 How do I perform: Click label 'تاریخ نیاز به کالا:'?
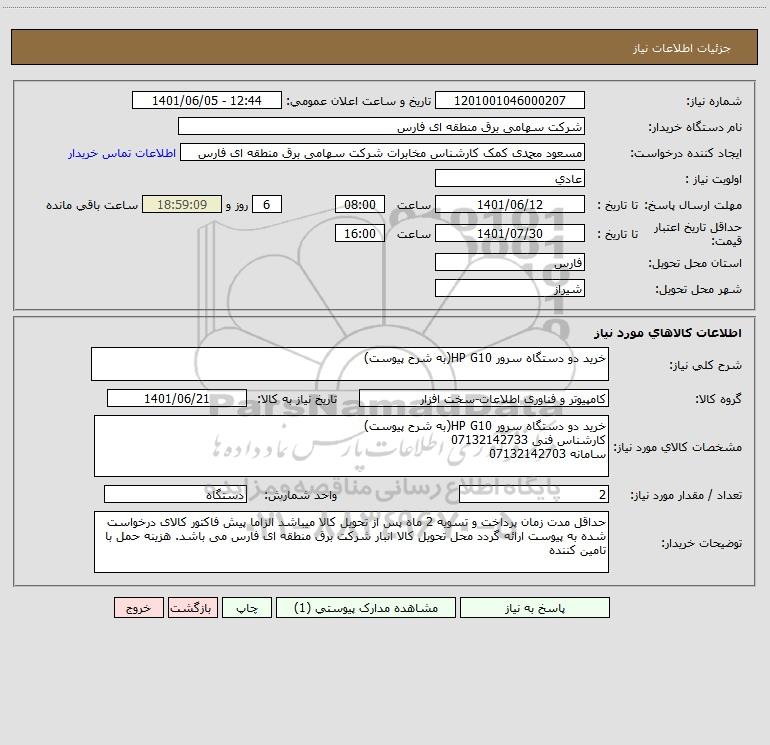pos(297,399)
